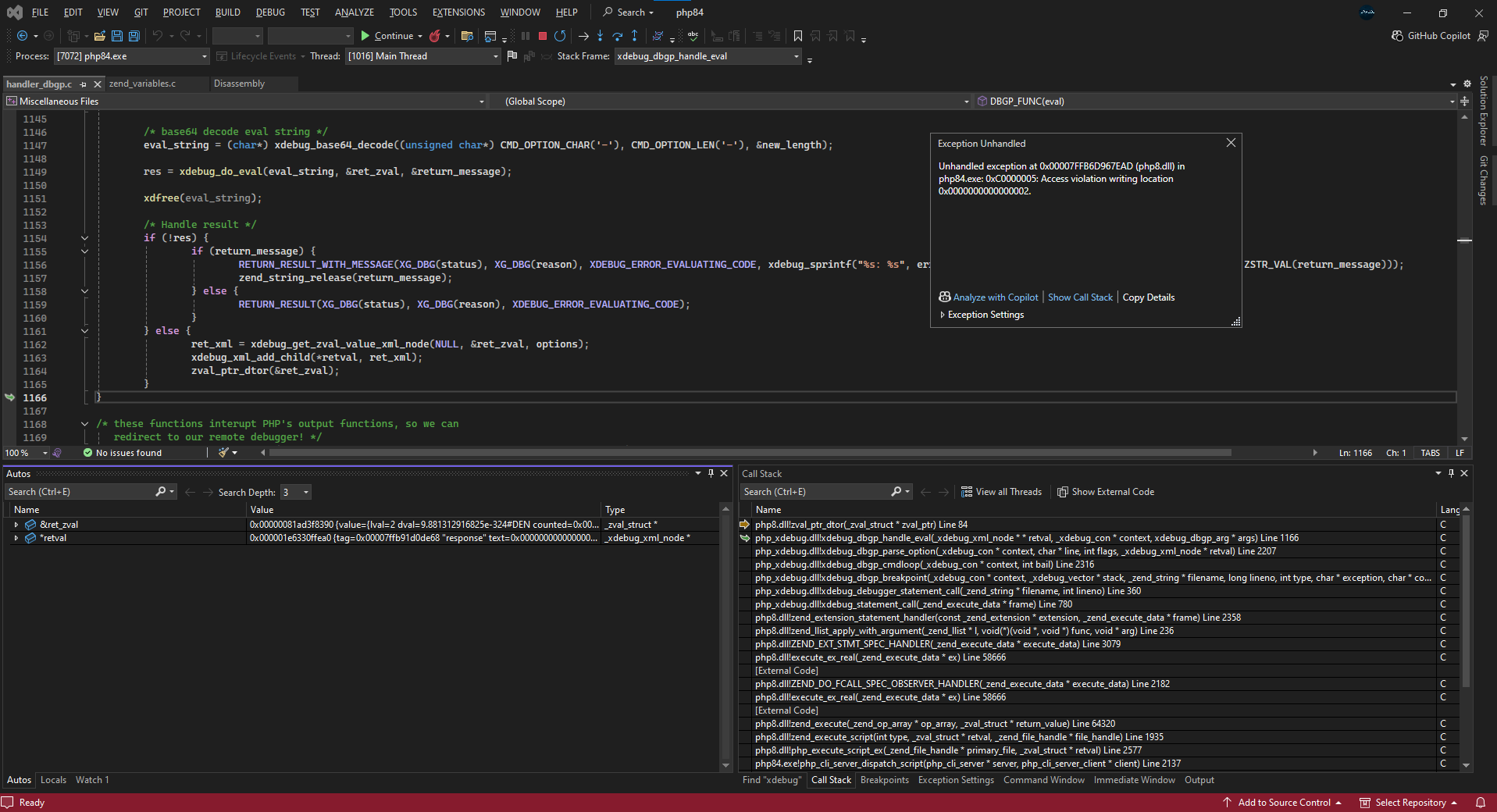This screenshot has height=812, width=1497.
Task: Toggle Show External Code in Call Stack
Action: [1105, 492]
